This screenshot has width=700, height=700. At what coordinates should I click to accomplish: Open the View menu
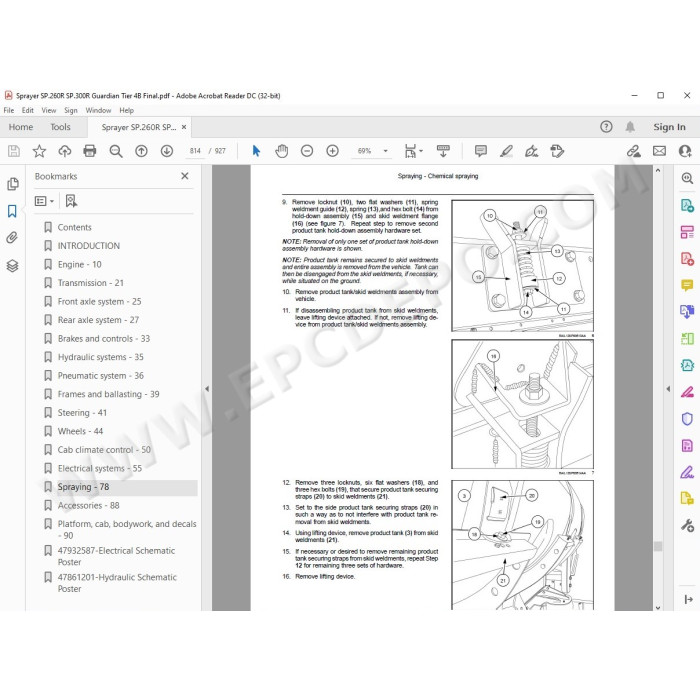point(49,110)
